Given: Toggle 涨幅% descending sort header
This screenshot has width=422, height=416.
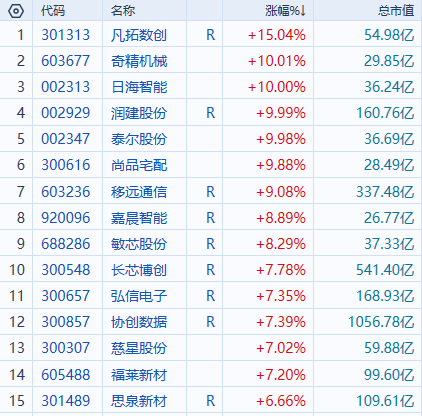Looking at the screenshot, I should tap(285, 11).
